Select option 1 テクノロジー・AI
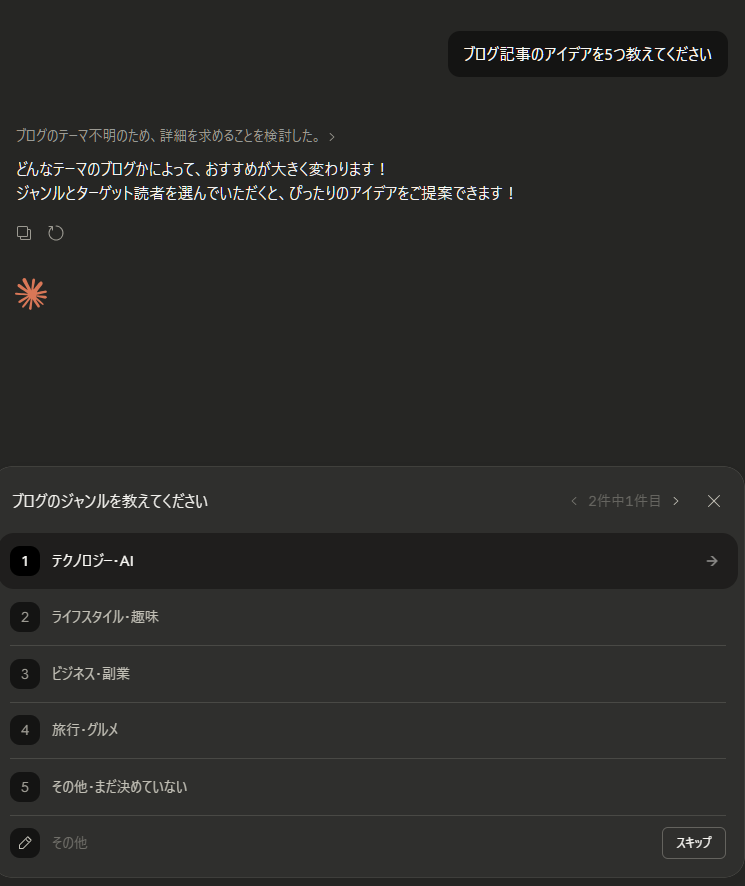Image resolution: width=745 pixels, height=886 pixels. (369, 561)
